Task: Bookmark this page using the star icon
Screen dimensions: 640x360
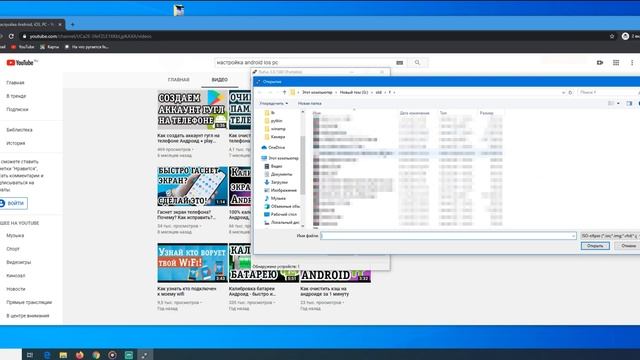Action: tap(612, 36)
